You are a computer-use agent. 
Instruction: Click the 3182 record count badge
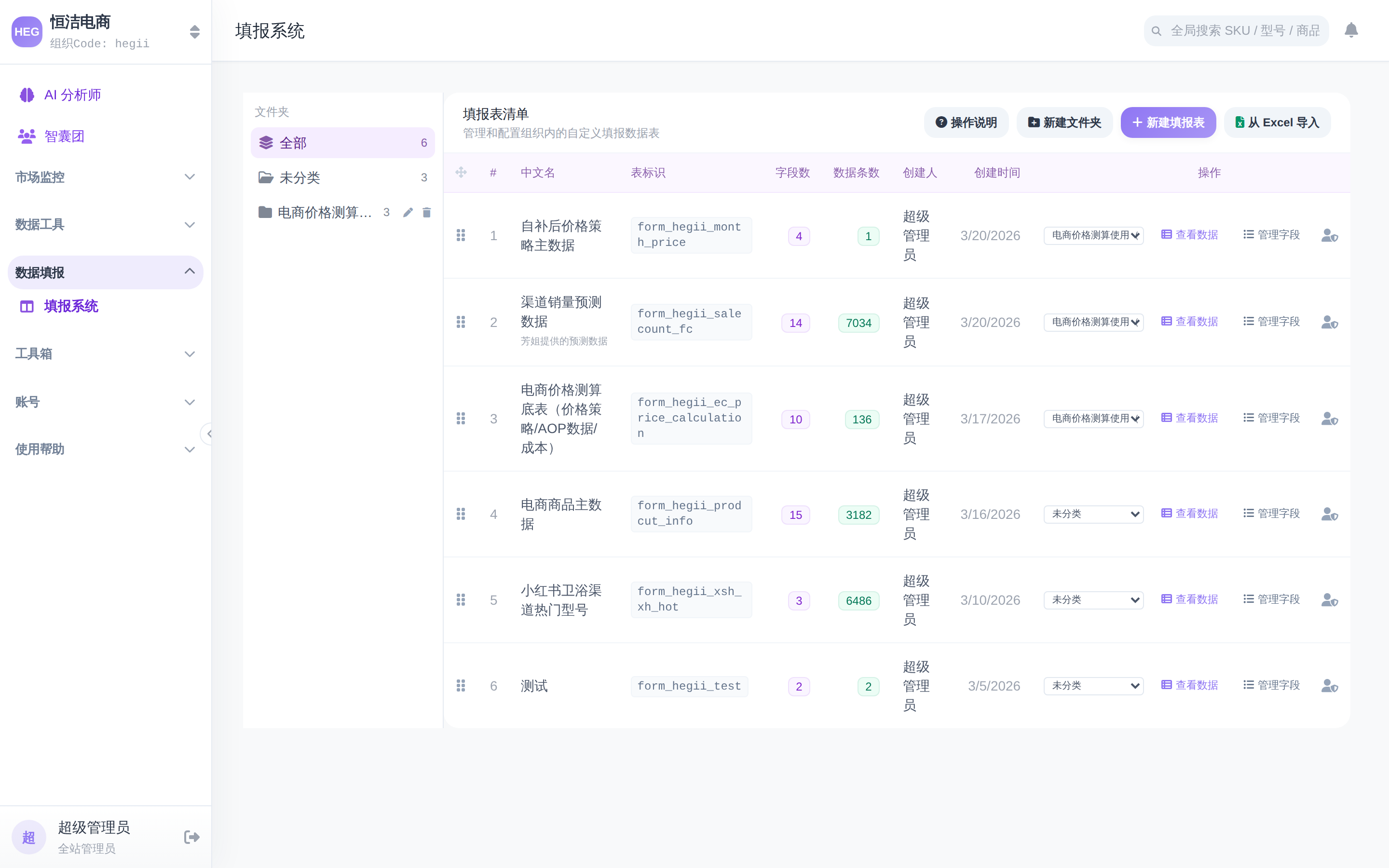[x=858, y=515]
